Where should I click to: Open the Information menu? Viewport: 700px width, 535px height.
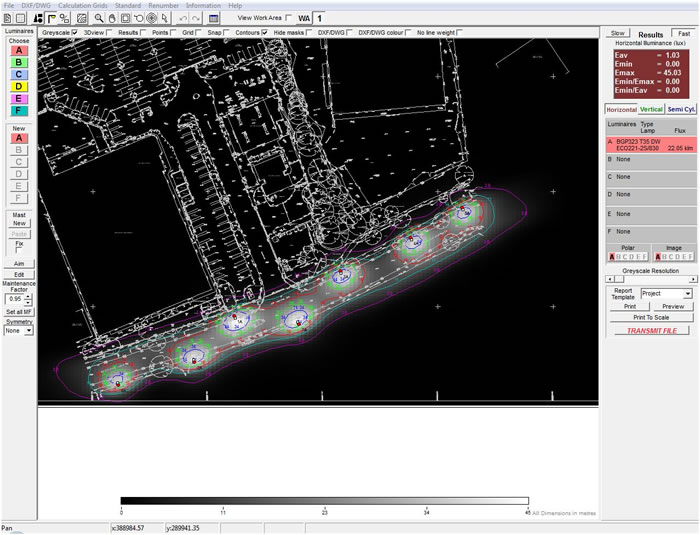pos(203,6)
